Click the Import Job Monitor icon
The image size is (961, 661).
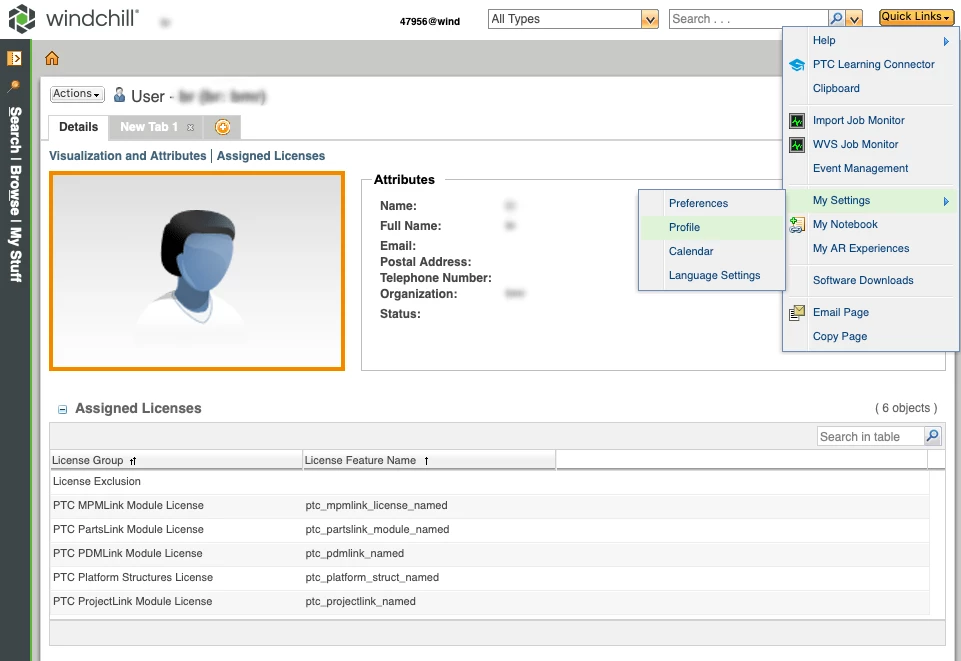coord(797,121)
